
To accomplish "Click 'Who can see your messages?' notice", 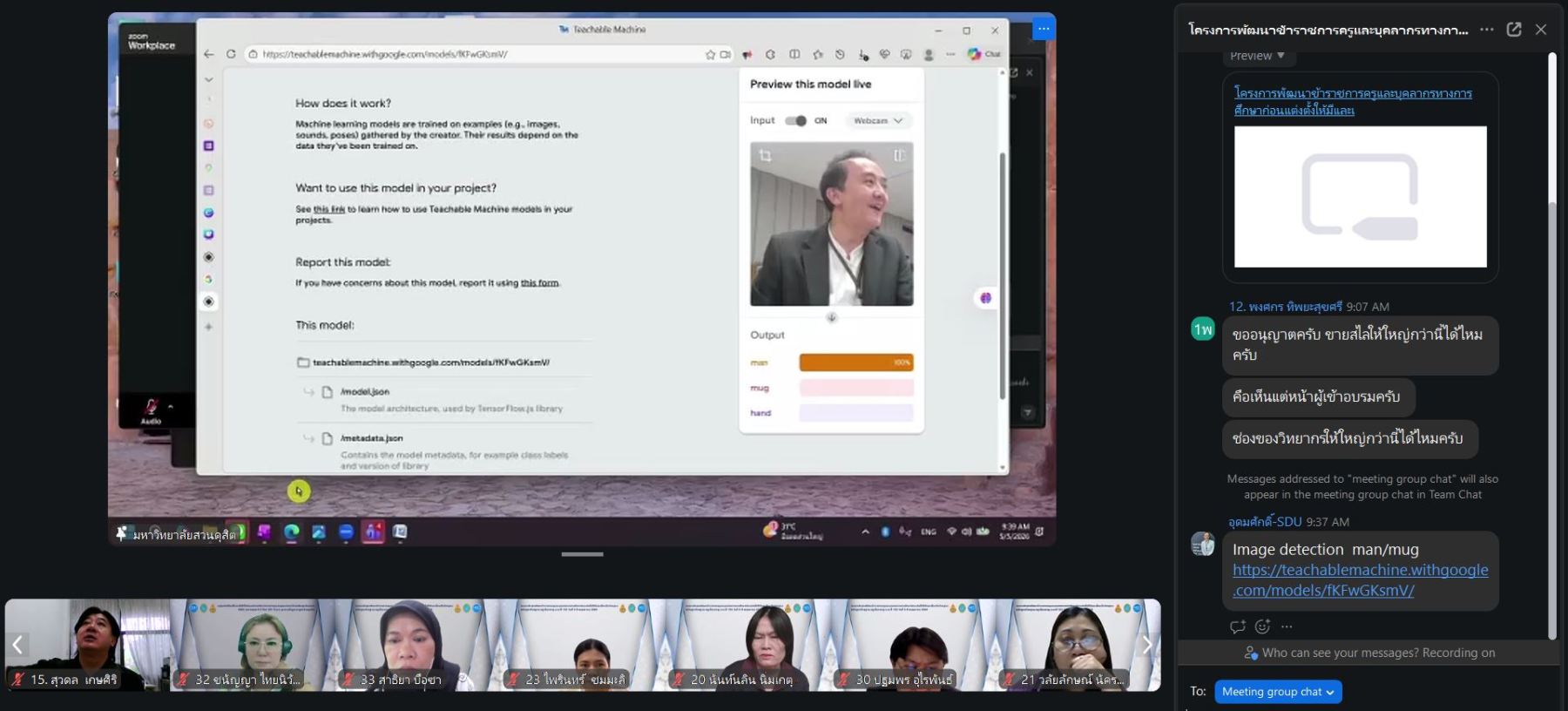I will tap(1369, 653).
